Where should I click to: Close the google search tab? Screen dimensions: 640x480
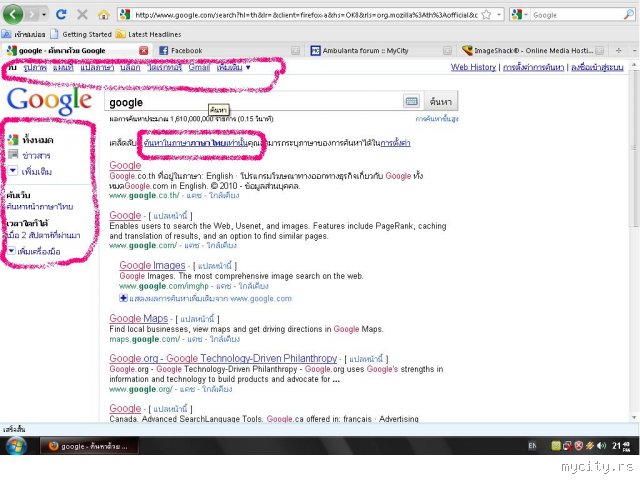[x=143, y=51]
